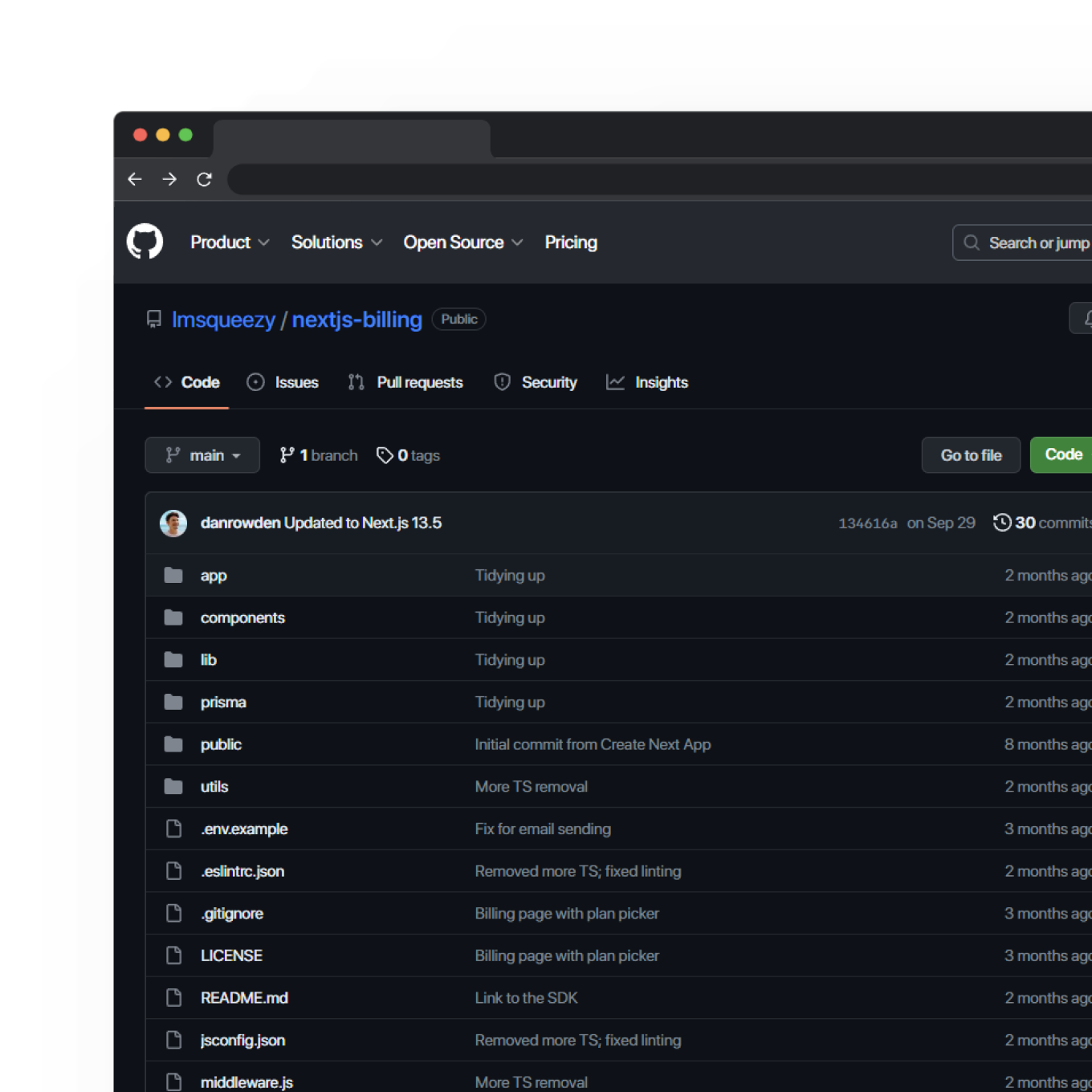Expand the Product navigation dropdown

point(230,242)
